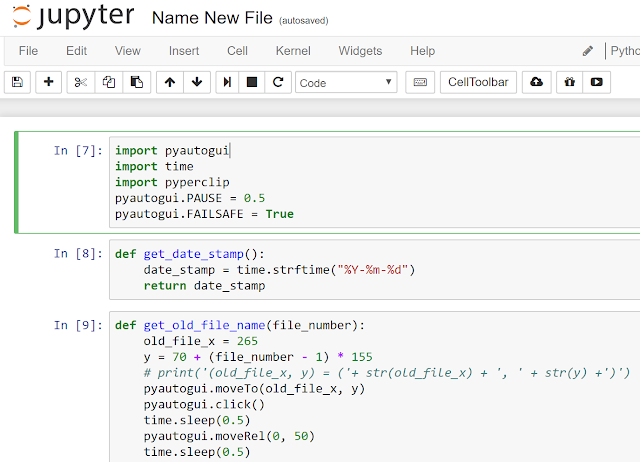Click the '(autosaved)' status text
Image resolution: width=640 pixels, height=462 pixels.
(304, 20)
